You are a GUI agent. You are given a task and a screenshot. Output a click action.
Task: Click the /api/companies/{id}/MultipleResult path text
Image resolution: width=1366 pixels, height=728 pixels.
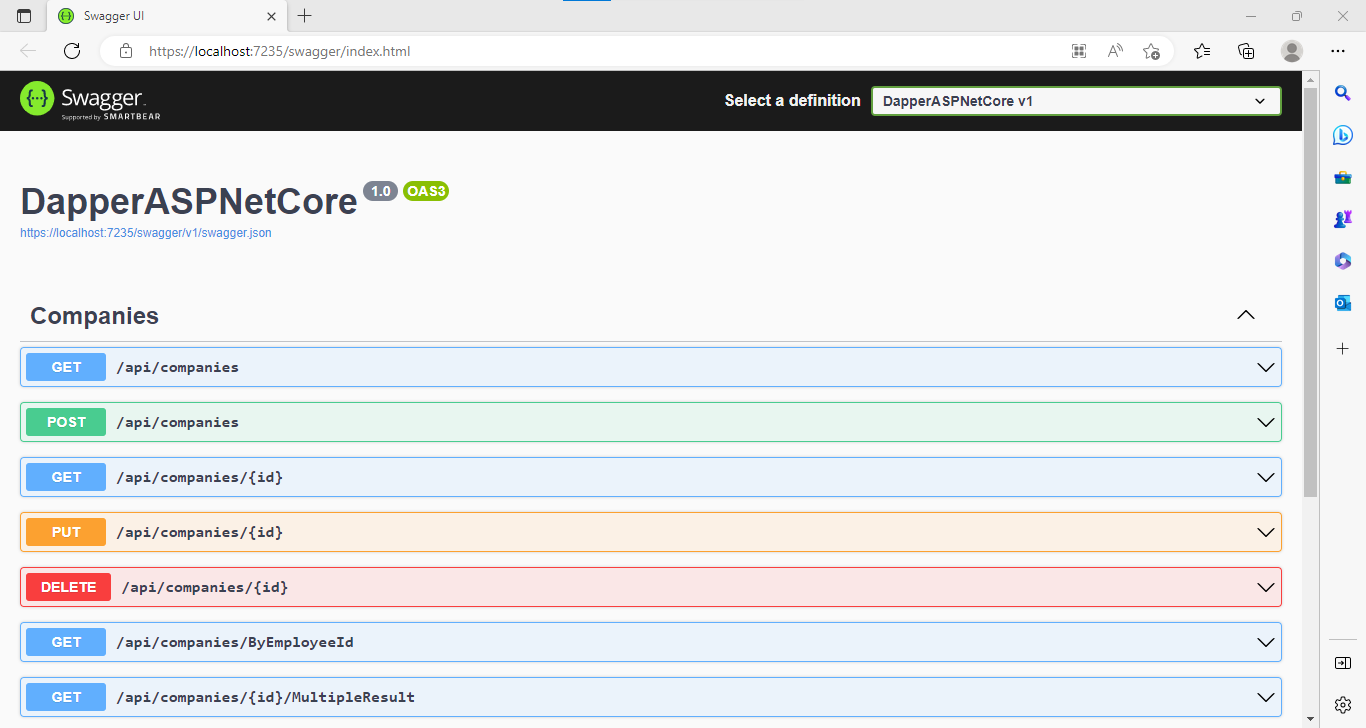click(265, 697)
